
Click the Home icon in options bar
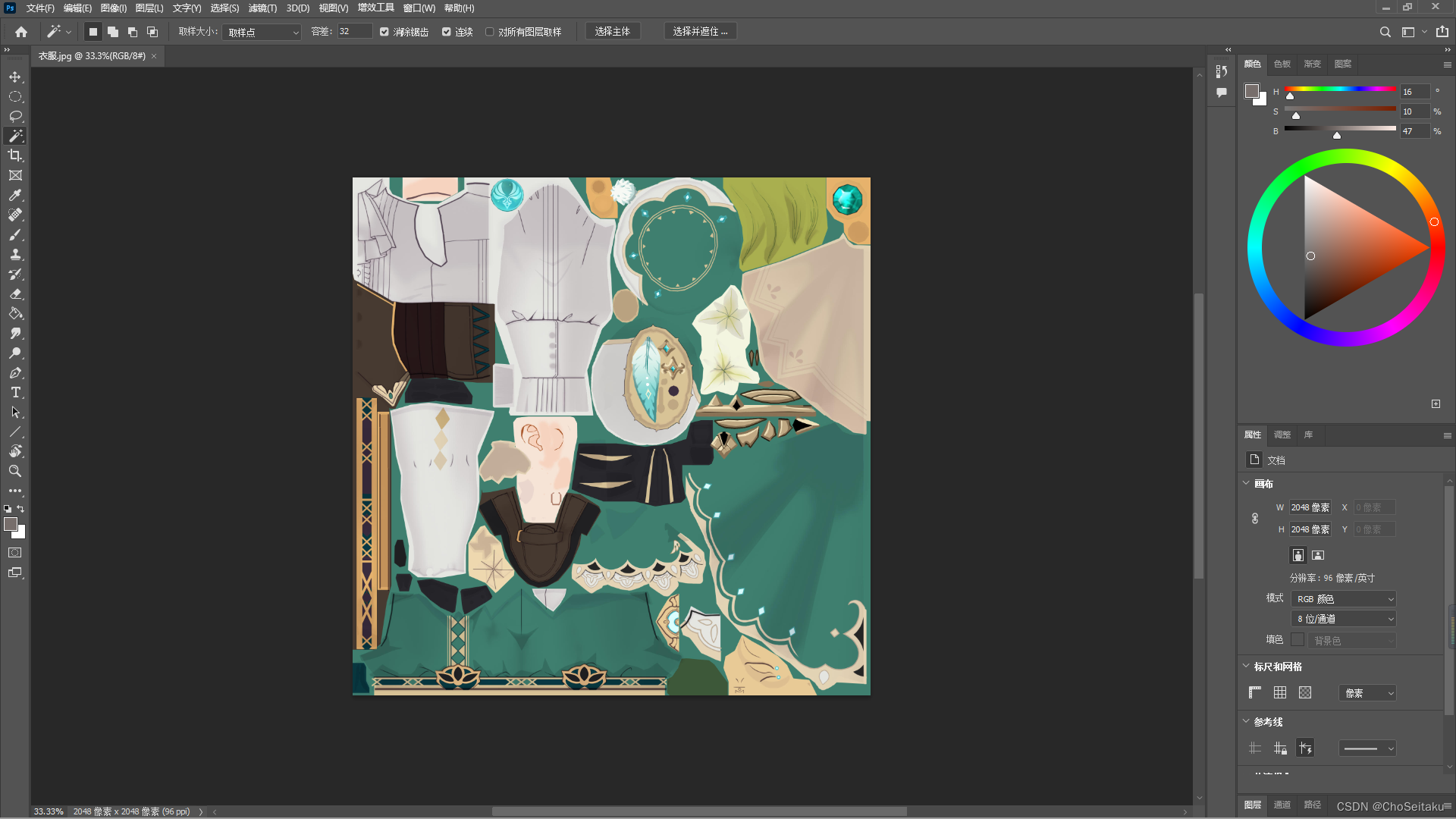pyautogui.click(x=21, y=32)
